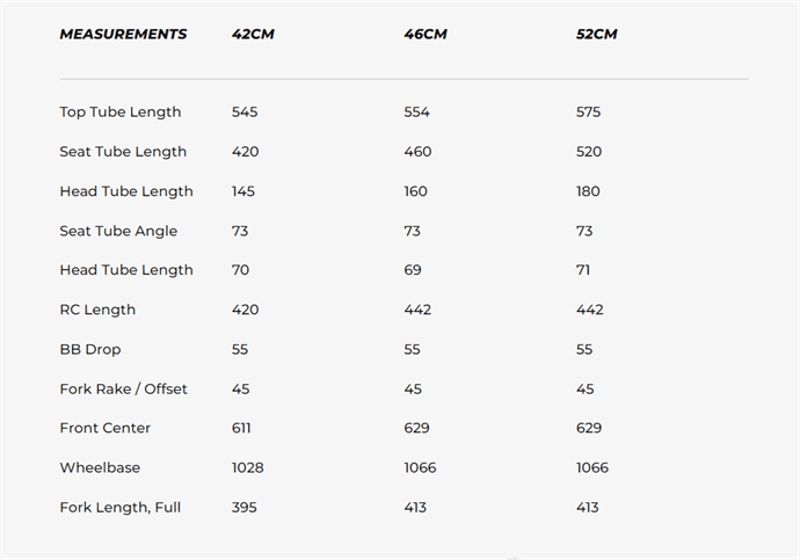Select the 42CM size column header

[252, 34]
